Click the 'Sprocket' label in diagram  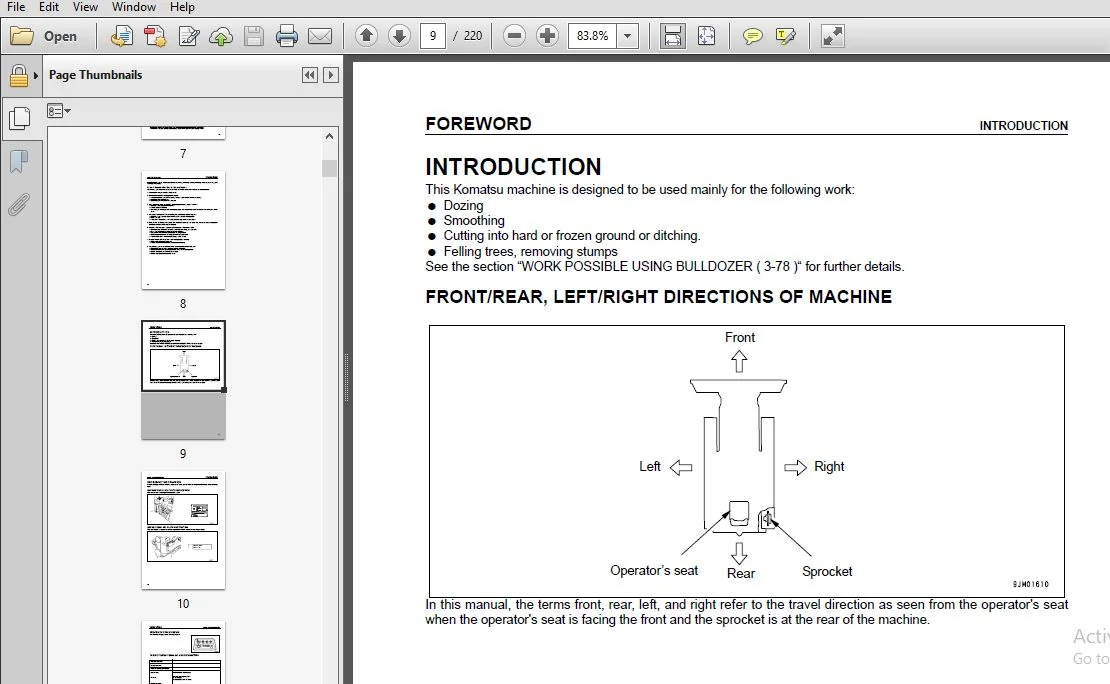pyautogui.click(x=827, y=571)
